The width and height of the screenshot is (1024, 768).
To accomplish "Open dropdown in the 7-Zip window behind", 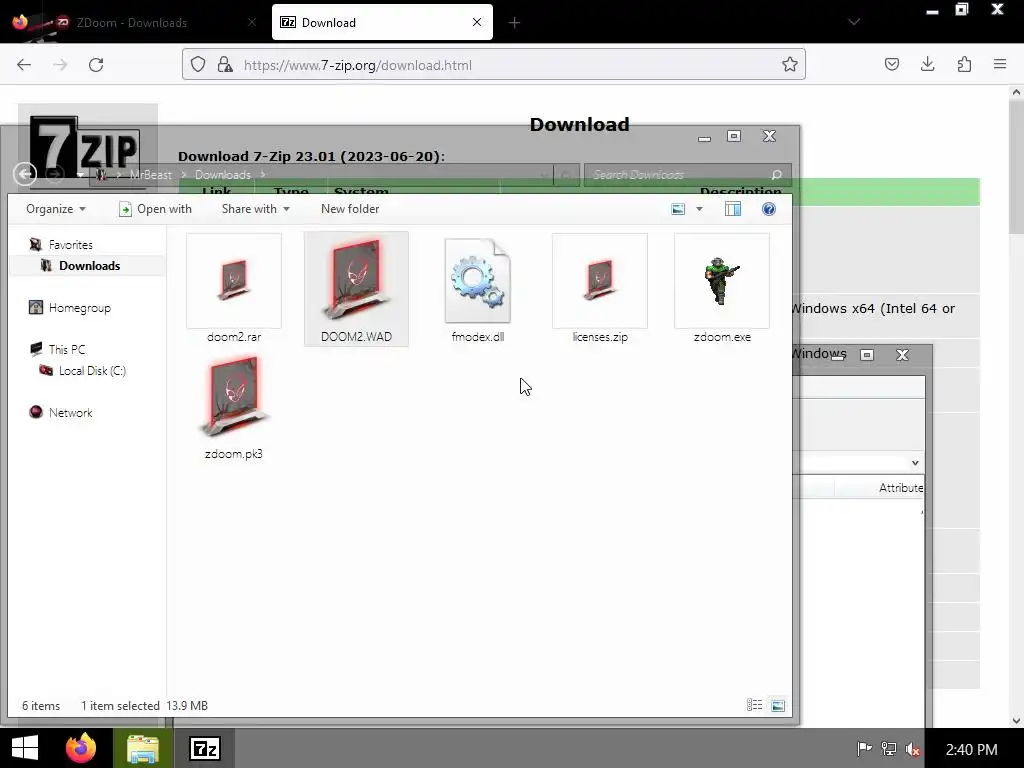I will (x=915, y=463).
